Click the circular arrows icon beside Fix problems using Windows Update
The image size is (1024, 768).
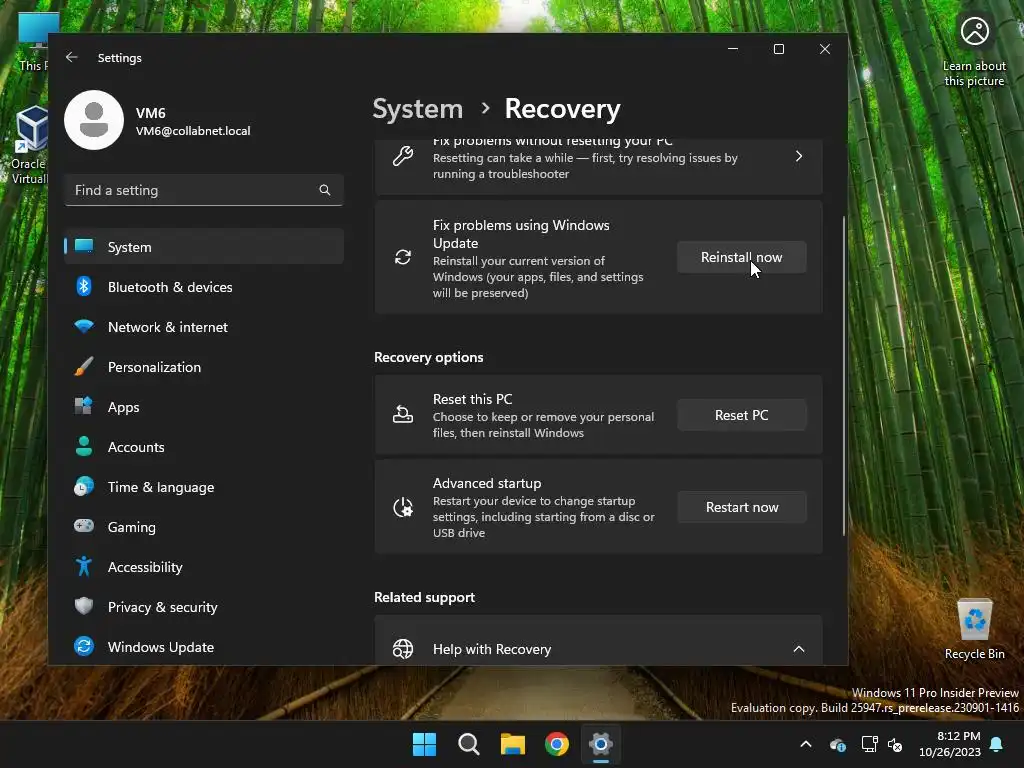click(x=403, y=257)
